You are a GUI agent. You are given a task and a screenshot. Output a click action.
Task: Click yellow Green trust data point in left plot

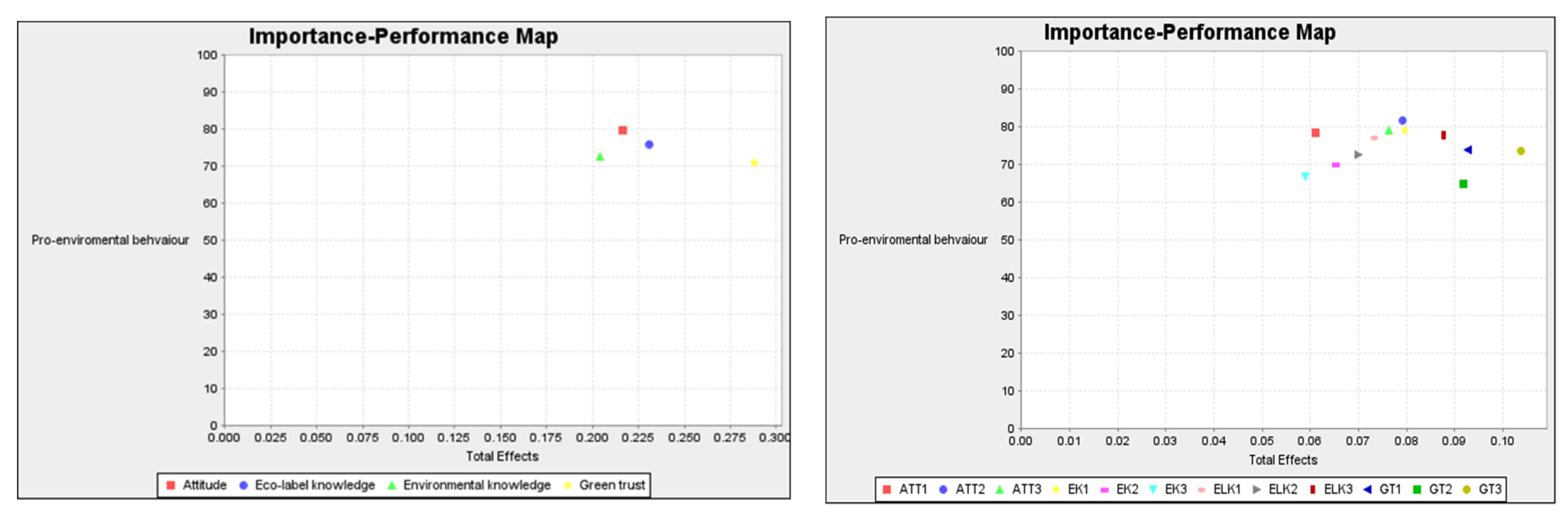pos(754,163)
